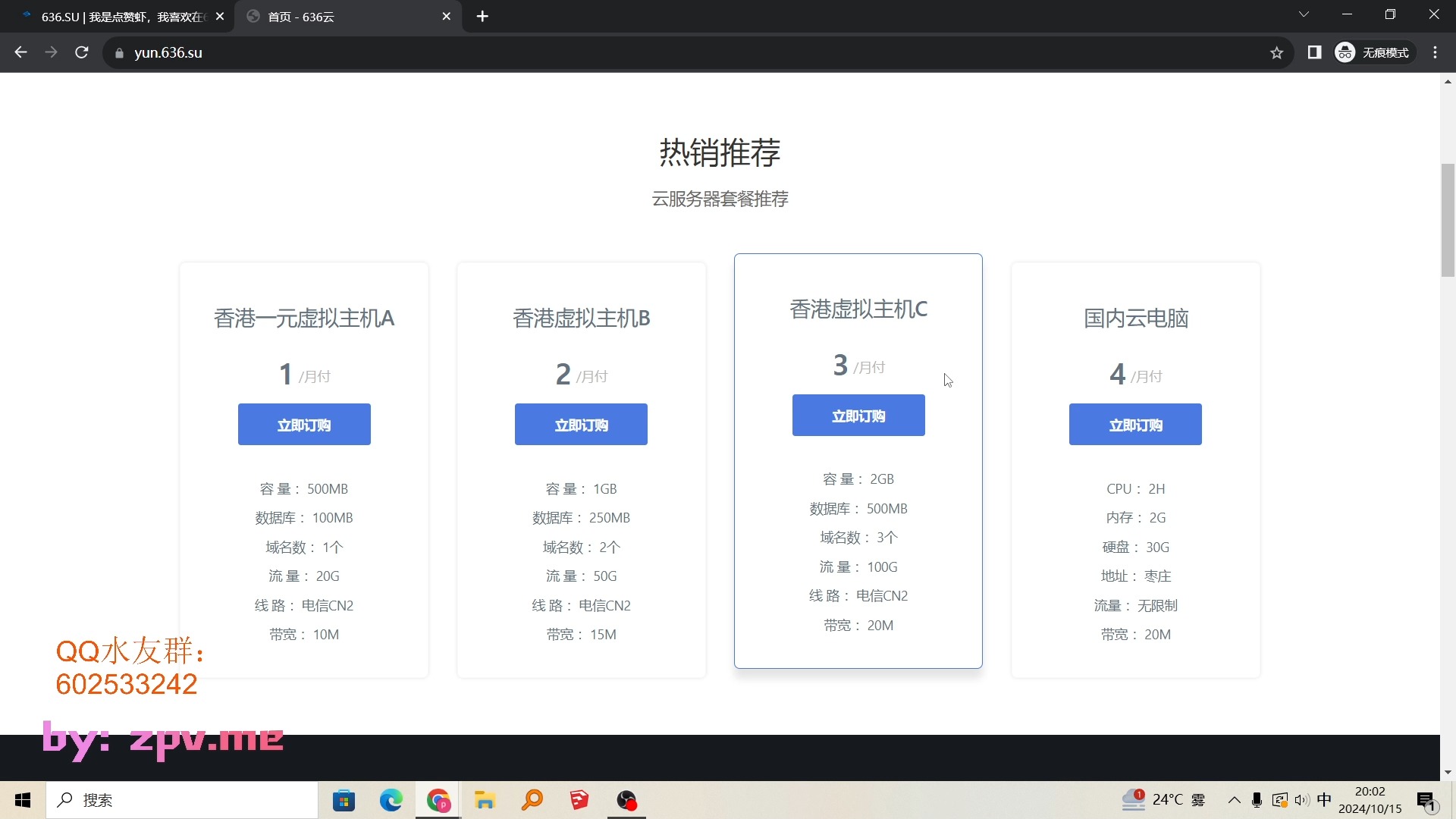Open the 24°C weather widget
1456x819 pixels.
click(1164, 800)
